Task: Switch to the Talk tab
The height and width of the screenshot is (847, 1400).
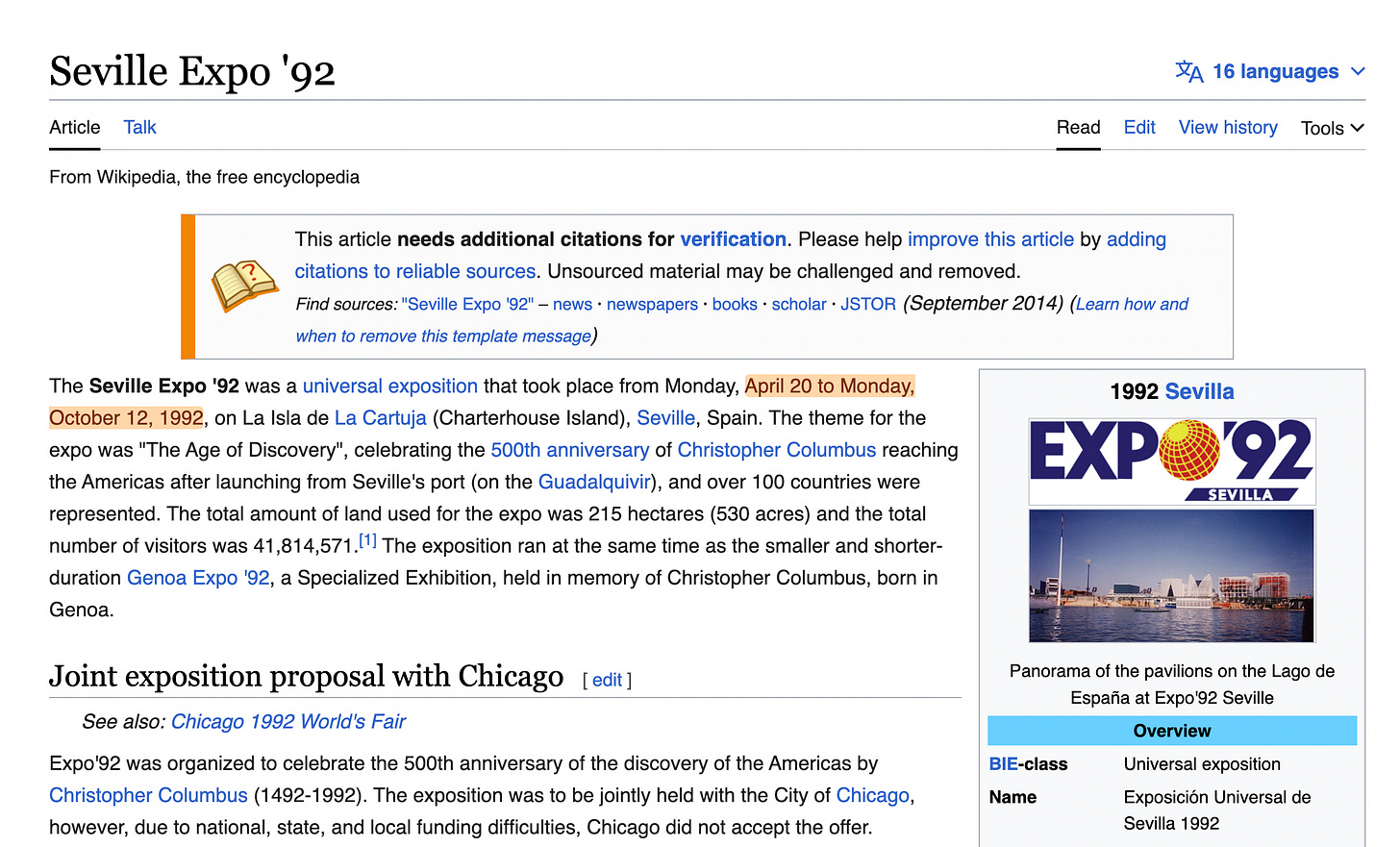Action: tap(139, 128)
